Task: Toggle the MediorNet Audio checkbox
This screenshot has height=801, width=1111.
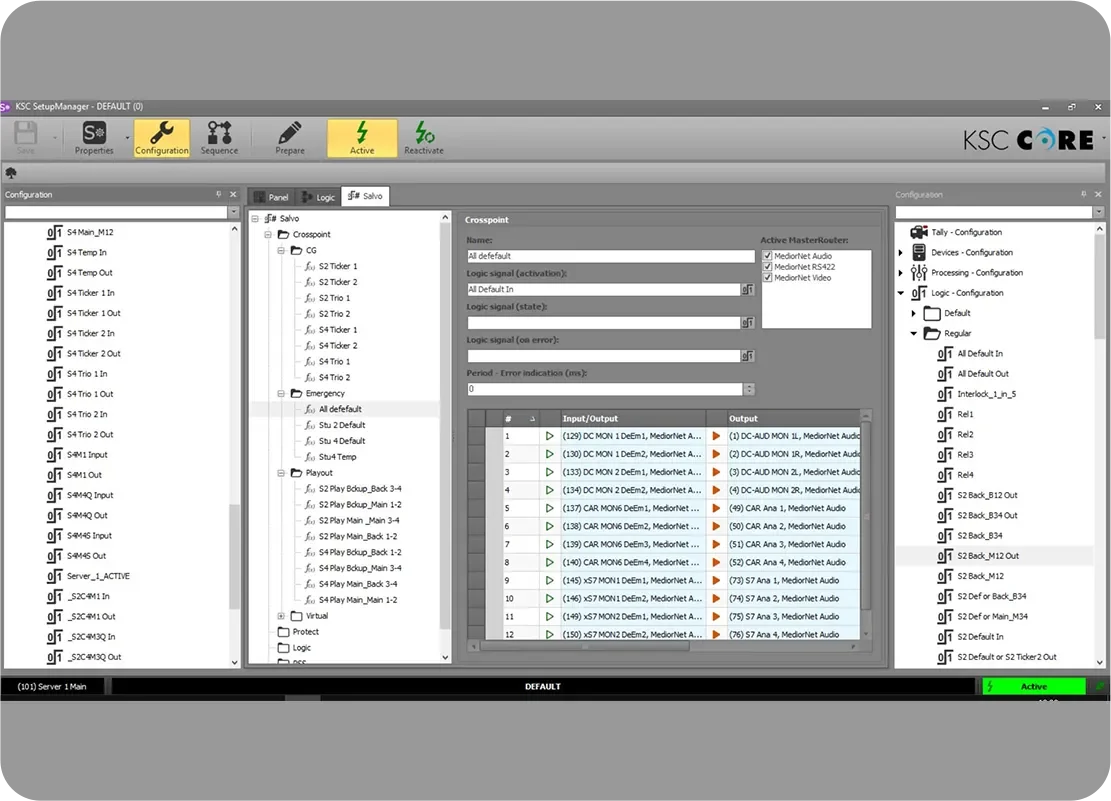Action: click(768, 256)
